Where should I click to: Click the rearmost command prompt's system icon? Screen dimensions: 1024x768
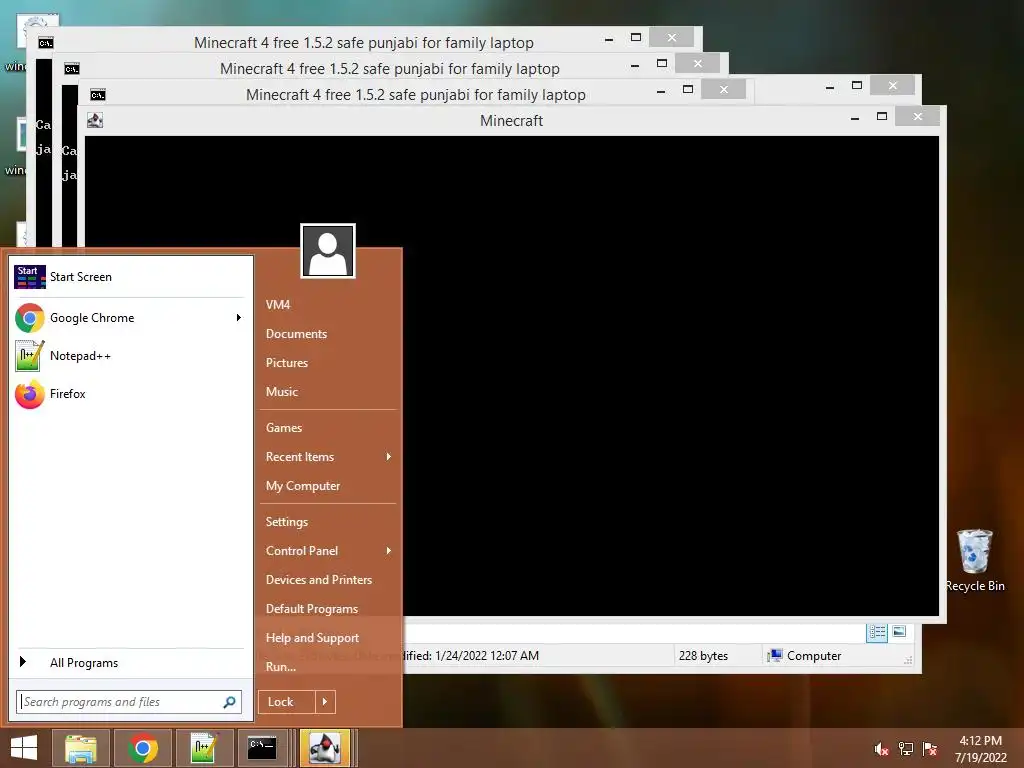46,43
